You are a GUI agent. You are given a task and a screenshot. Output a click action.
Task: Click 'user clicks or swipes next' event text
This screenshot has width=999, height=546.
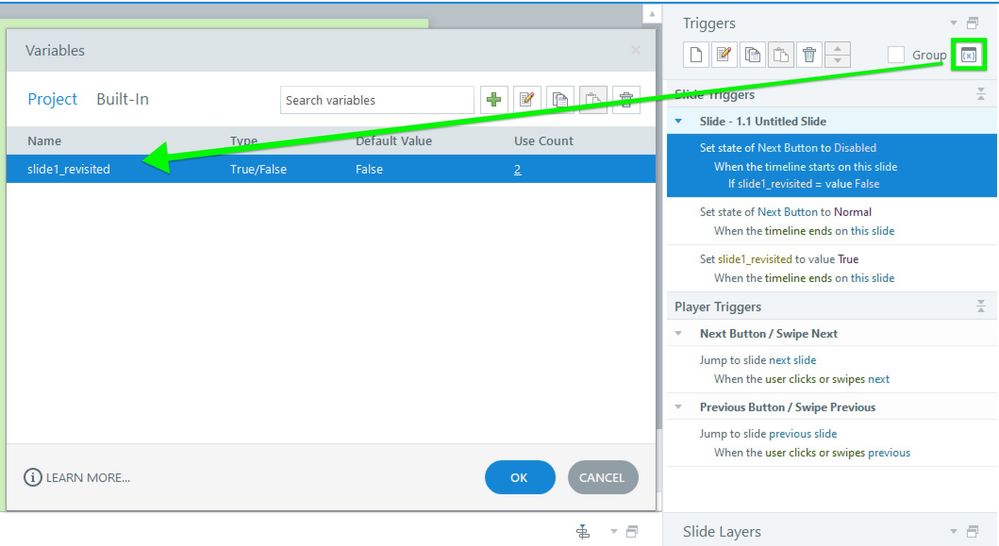pyautogui.click(x=827, y=379)
